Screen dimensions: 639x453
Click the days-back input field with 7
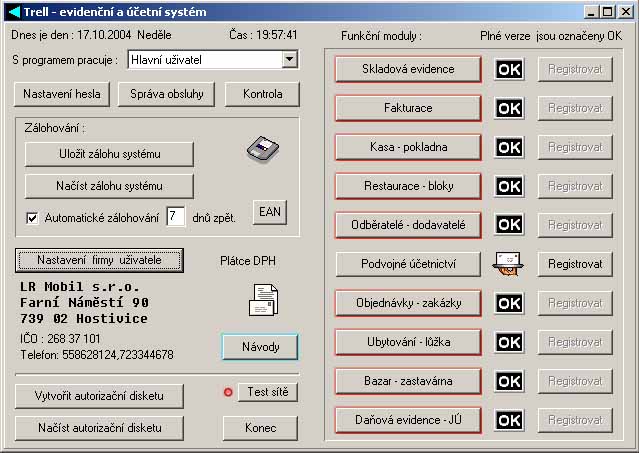point(176,216)
